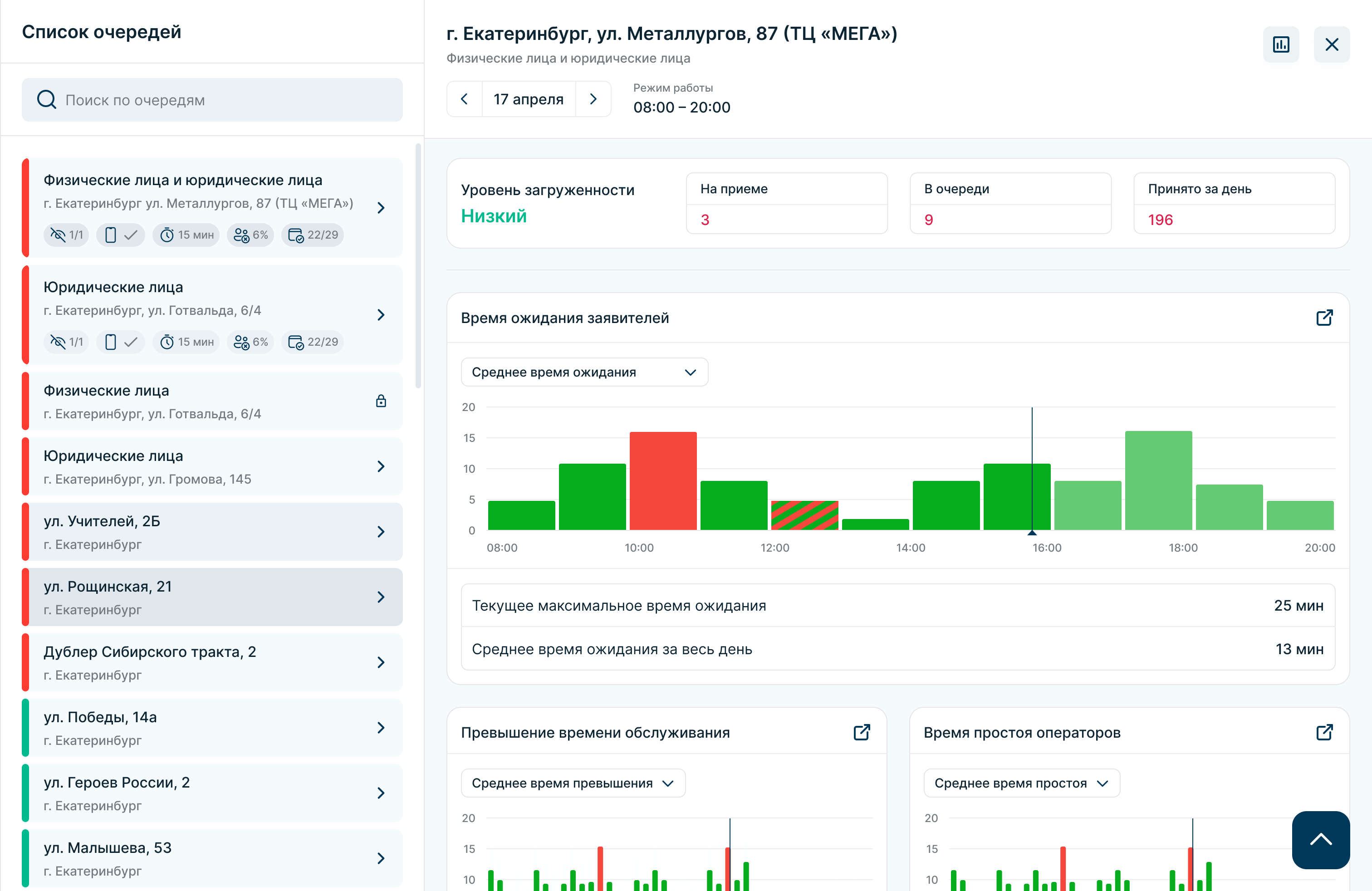Toggle phone checkmark badge in first queue
This screenshot has height=891, width=1372.
point(121,235)
